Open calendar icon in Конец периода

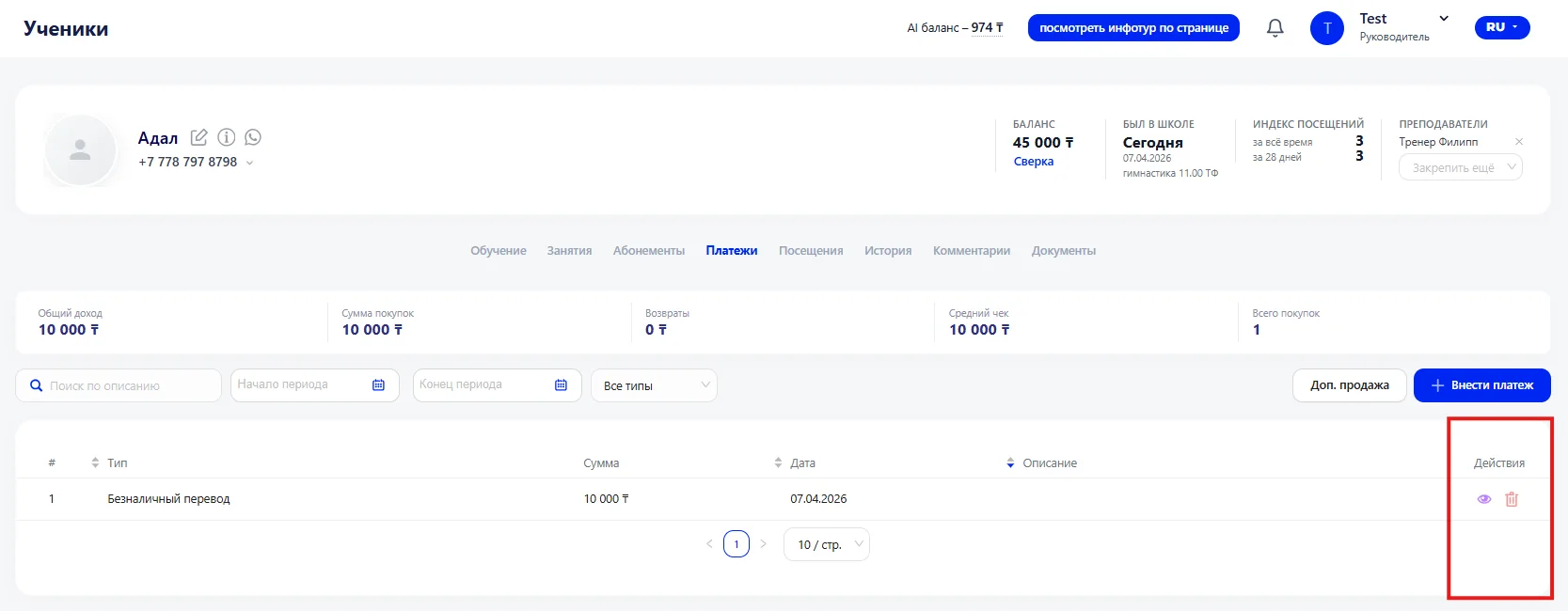tap(561, 385)
